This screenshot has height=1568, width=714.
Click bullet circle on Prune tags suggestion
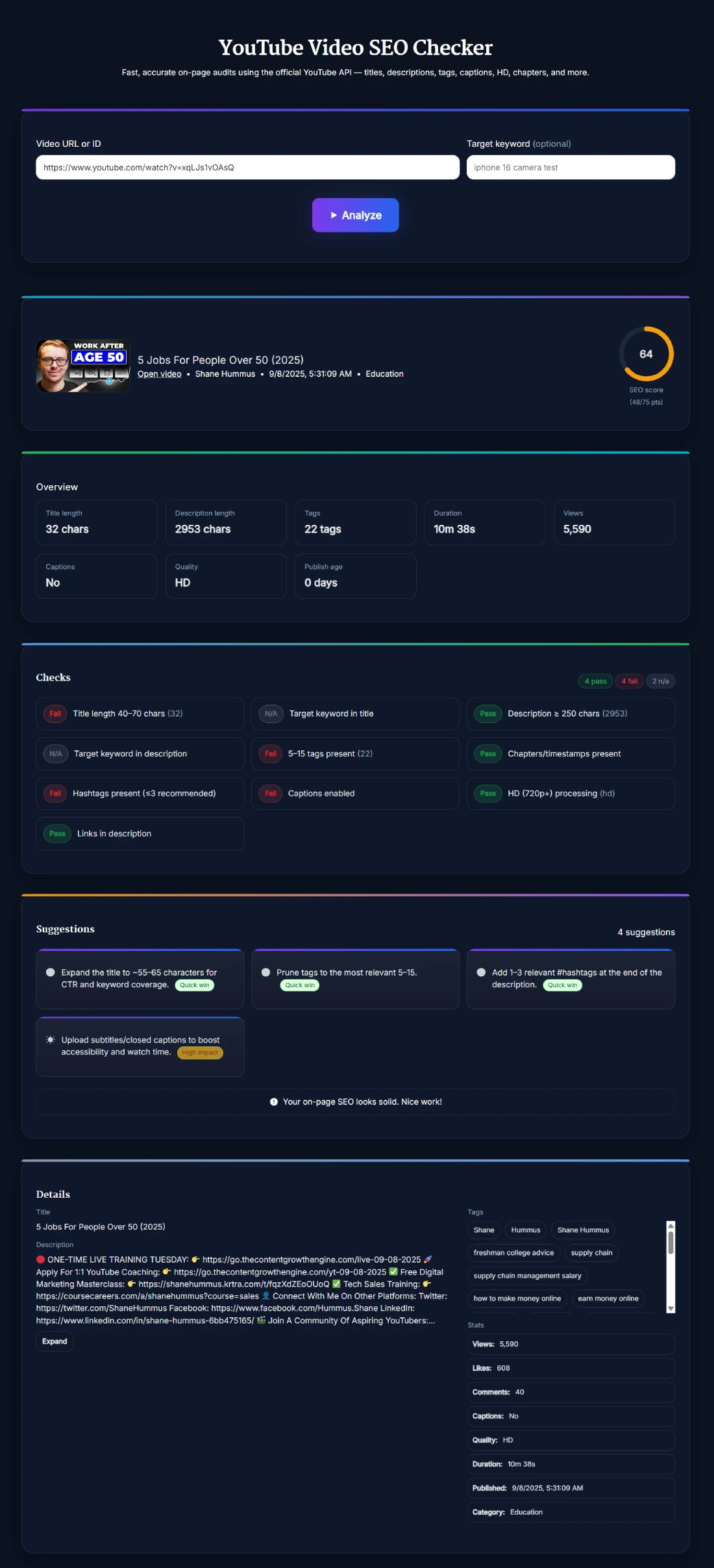(x=265, y=972)
